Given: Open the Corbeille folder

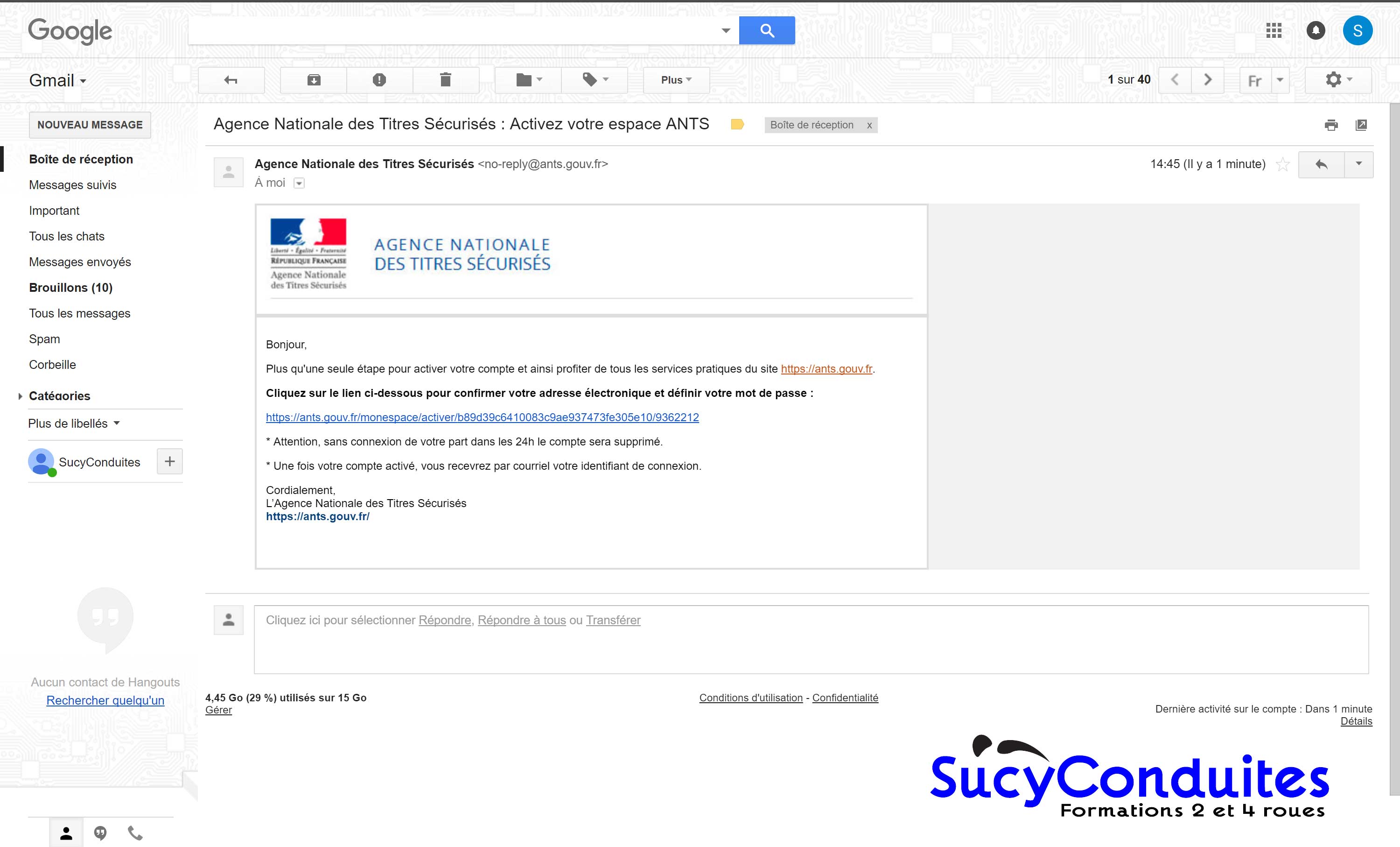Looking at the screenshot, I should [52, 364].
